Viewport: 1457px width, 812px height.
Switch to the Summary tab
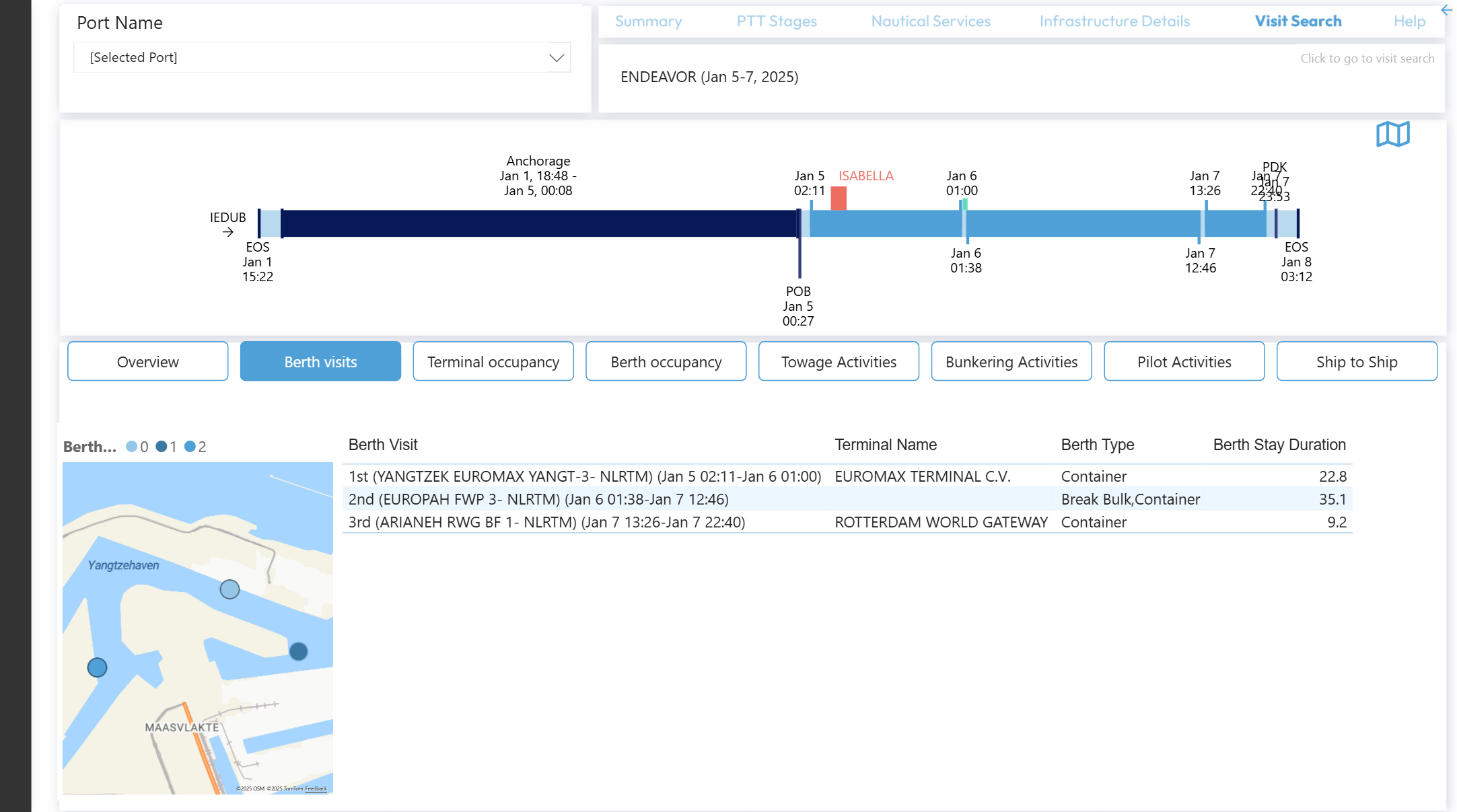648,22
